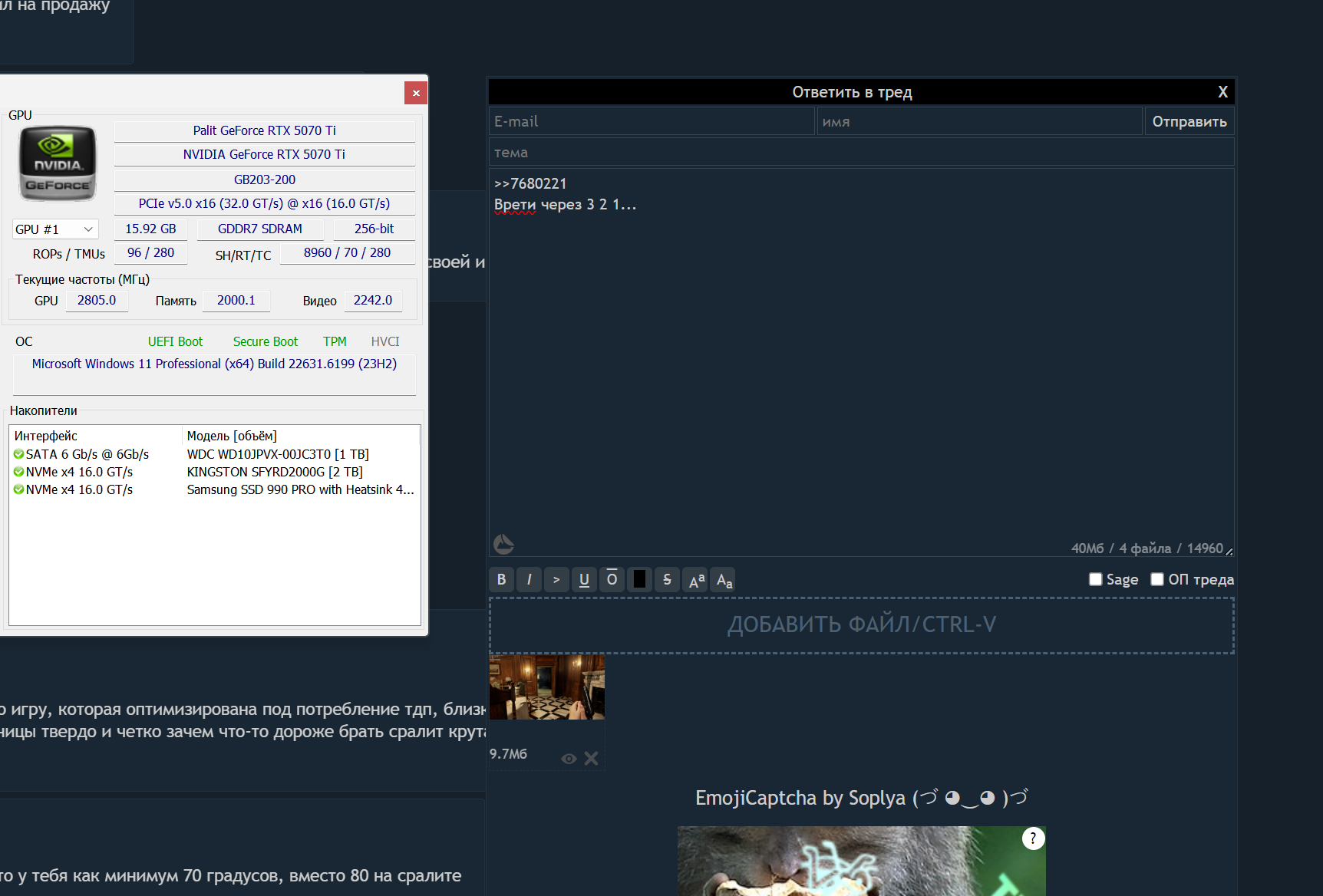Select the WDC WD10JPVX-00JC3T0 drive row
Image resolution: width=1323 pixels, height=896 pixels.
coord(215,454)
